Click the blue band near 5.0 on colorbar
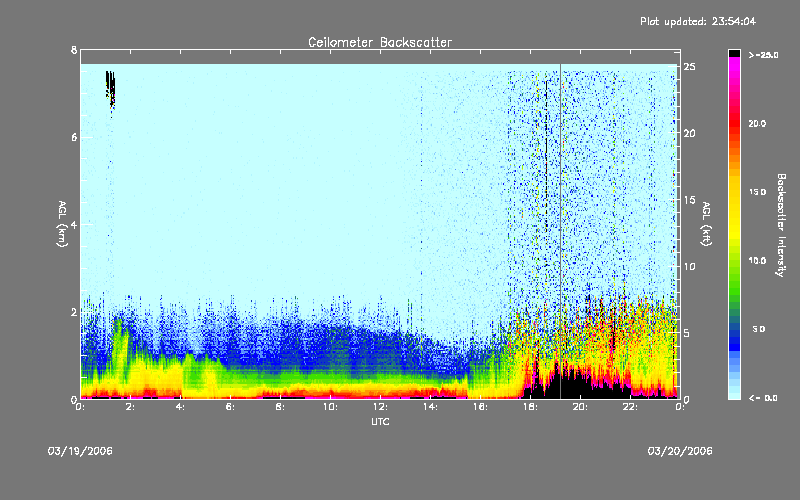This screenshot has width=800, height=500. 735,330
